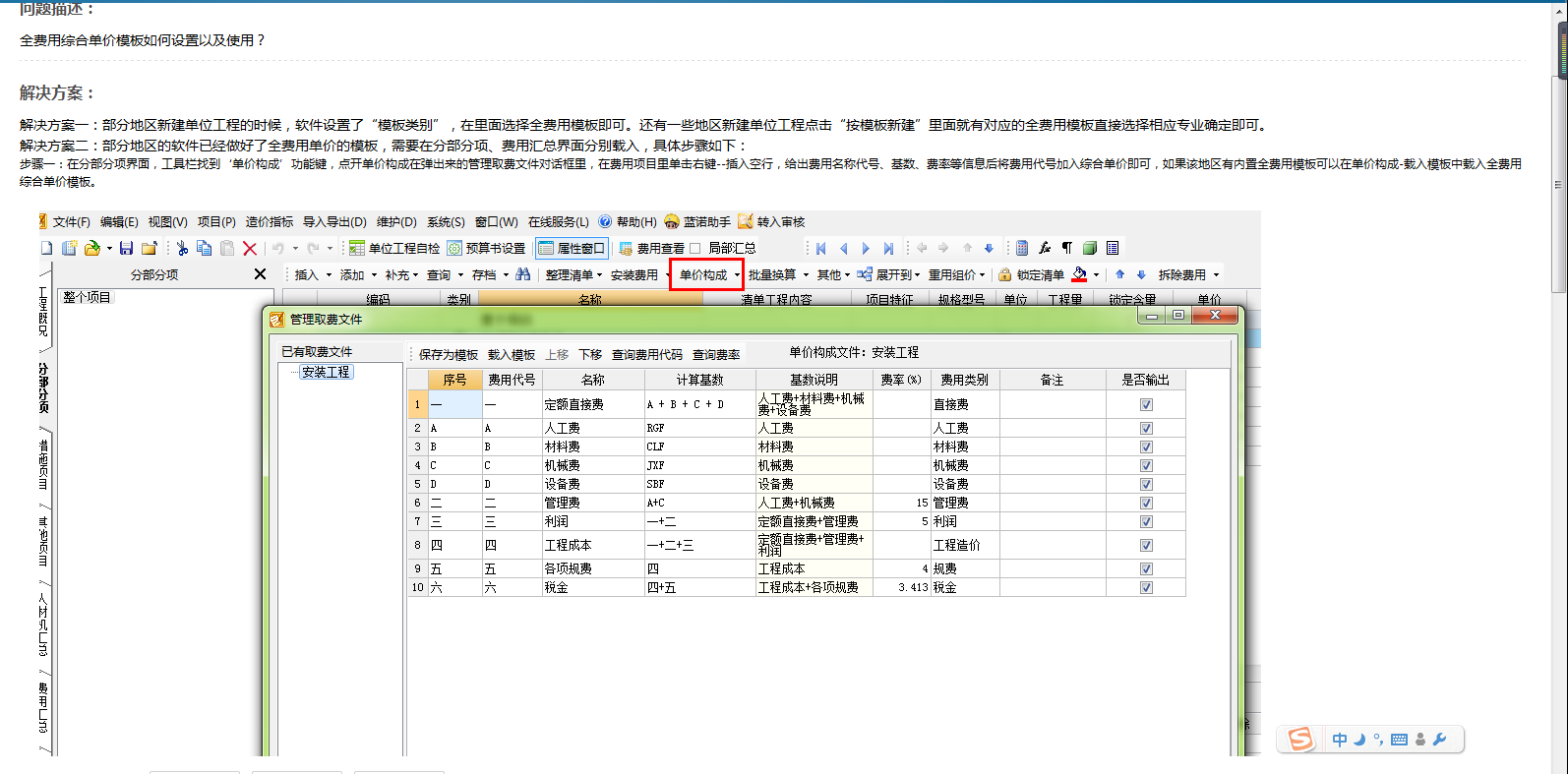Jump to last record navigation arrow
Screen dimensions: 1568x774
(x=888, y=248)
